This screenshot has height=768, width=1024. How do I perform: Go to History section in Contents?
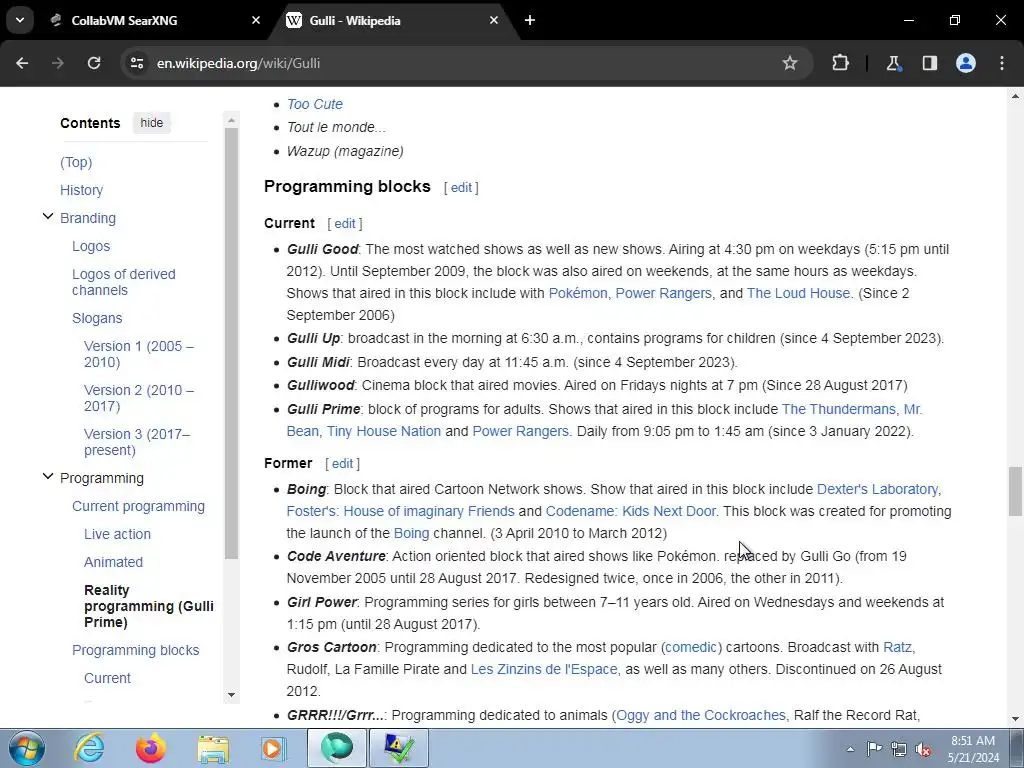[82, 190]
